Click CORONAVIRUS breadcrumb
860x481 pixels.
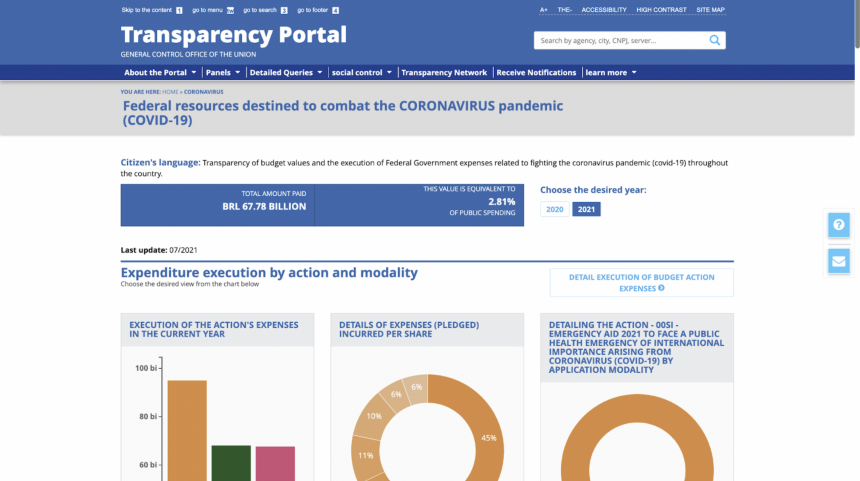[x=203, y=92]
